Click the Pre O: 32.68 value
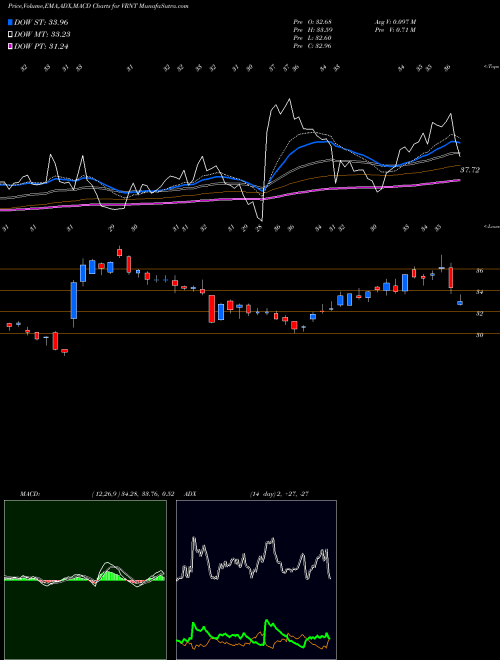The height and width of the screenshot is (660, 500). (x=313, y=22)
